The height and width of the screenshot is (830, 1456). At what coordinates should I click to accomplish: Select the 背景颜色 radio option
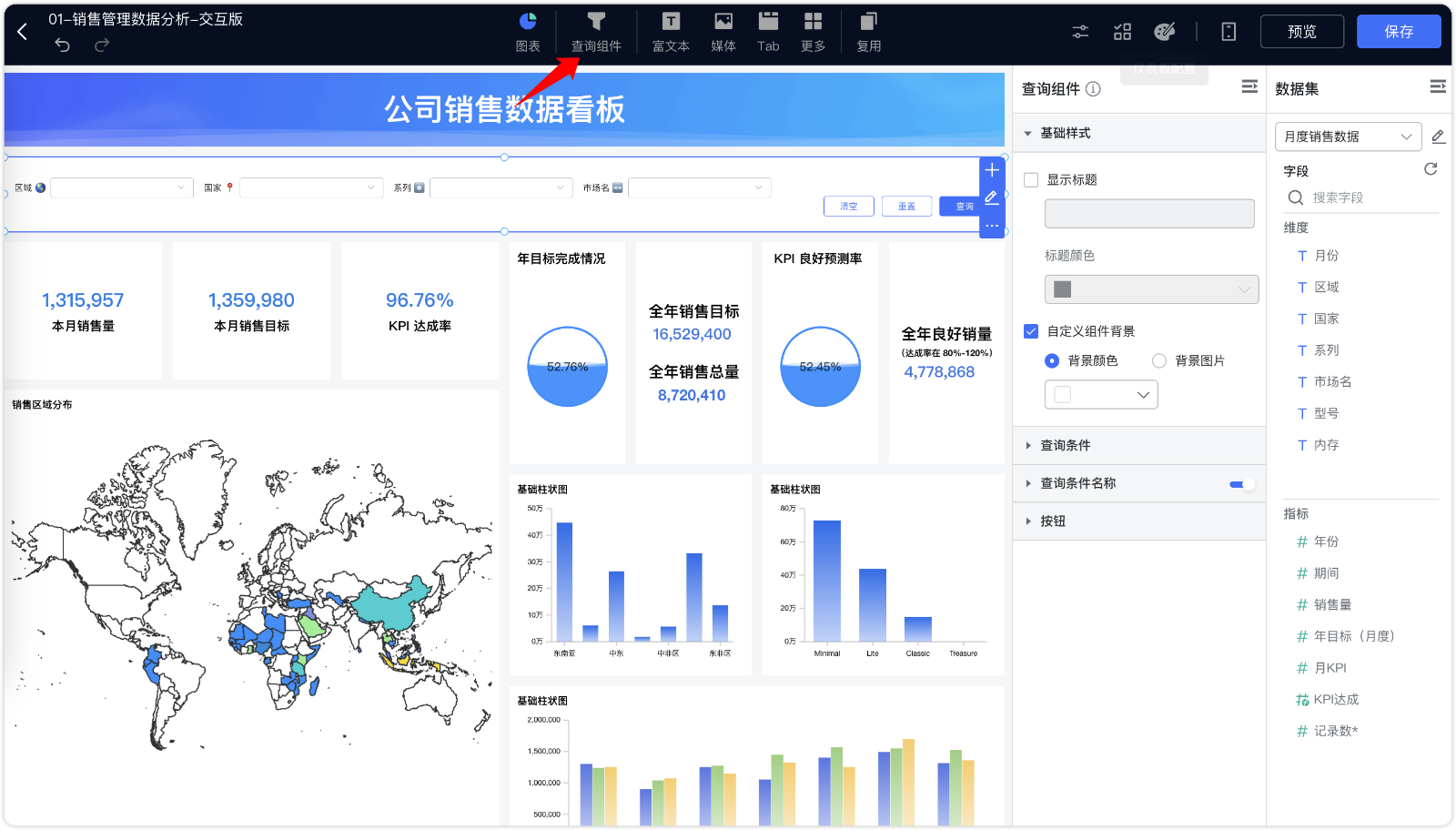1052,361
